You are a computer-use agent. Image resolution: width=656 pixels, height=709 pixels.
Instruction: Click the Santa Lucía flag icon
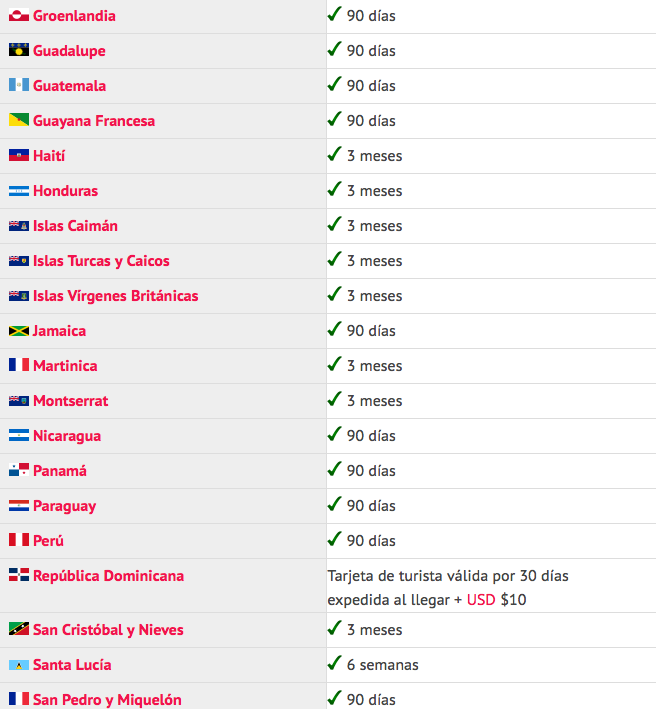click(19, 665)
